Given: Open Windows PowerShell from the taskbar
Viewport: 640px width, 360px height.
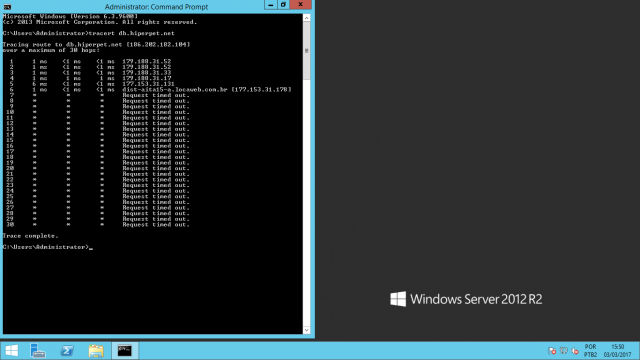Looking at the screenshot, I should click(67, 351).
